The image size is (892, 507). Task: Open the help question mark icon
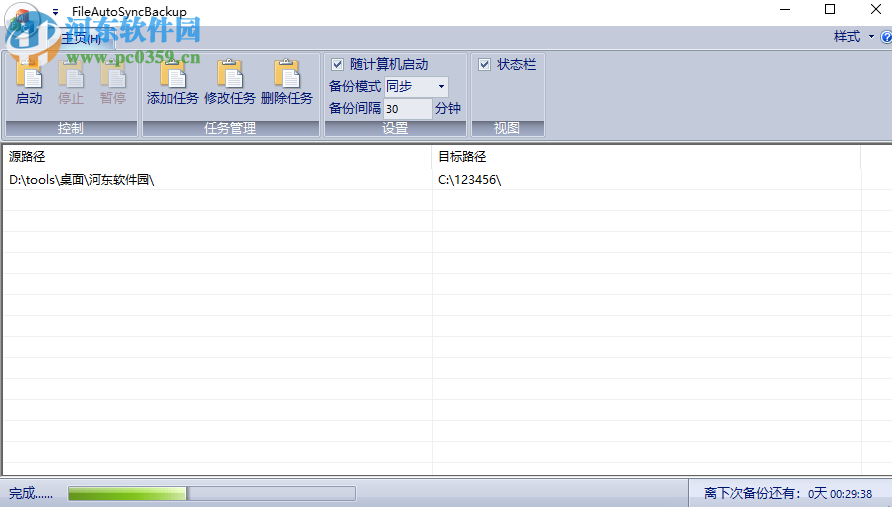[886, 37]
